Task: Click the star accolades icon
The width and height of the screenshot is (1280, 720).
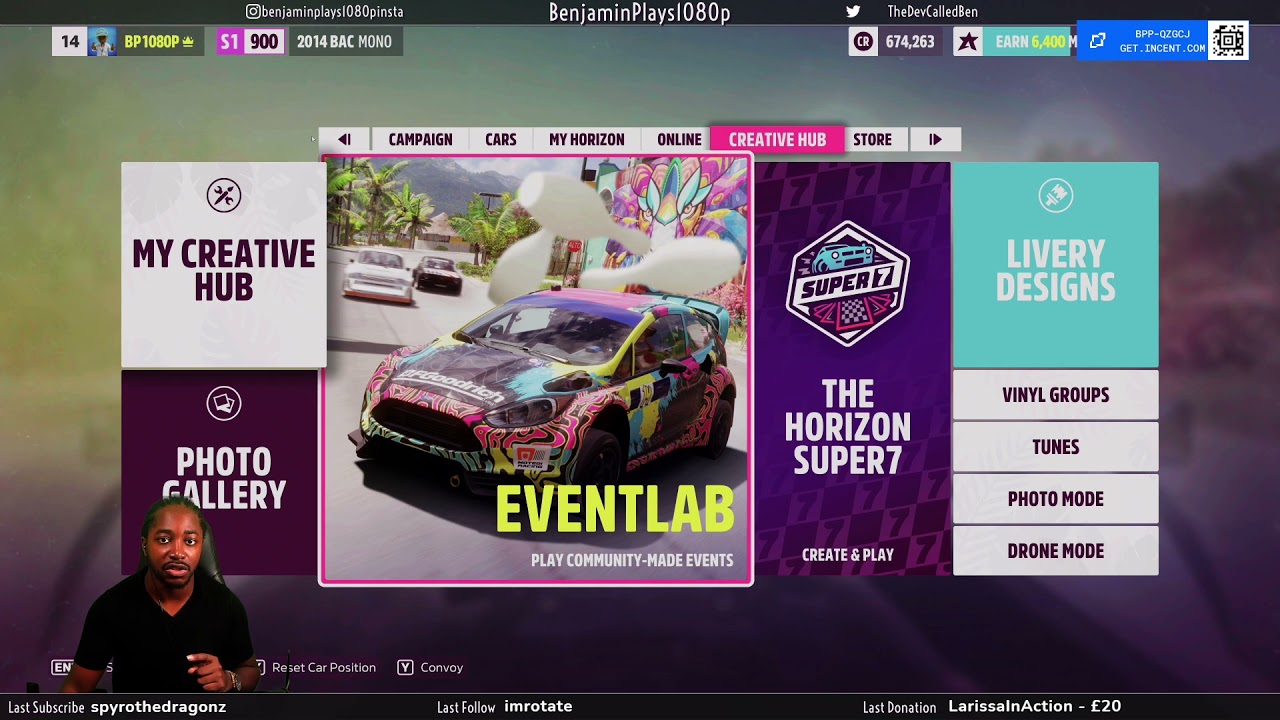Action: point(967,42)
